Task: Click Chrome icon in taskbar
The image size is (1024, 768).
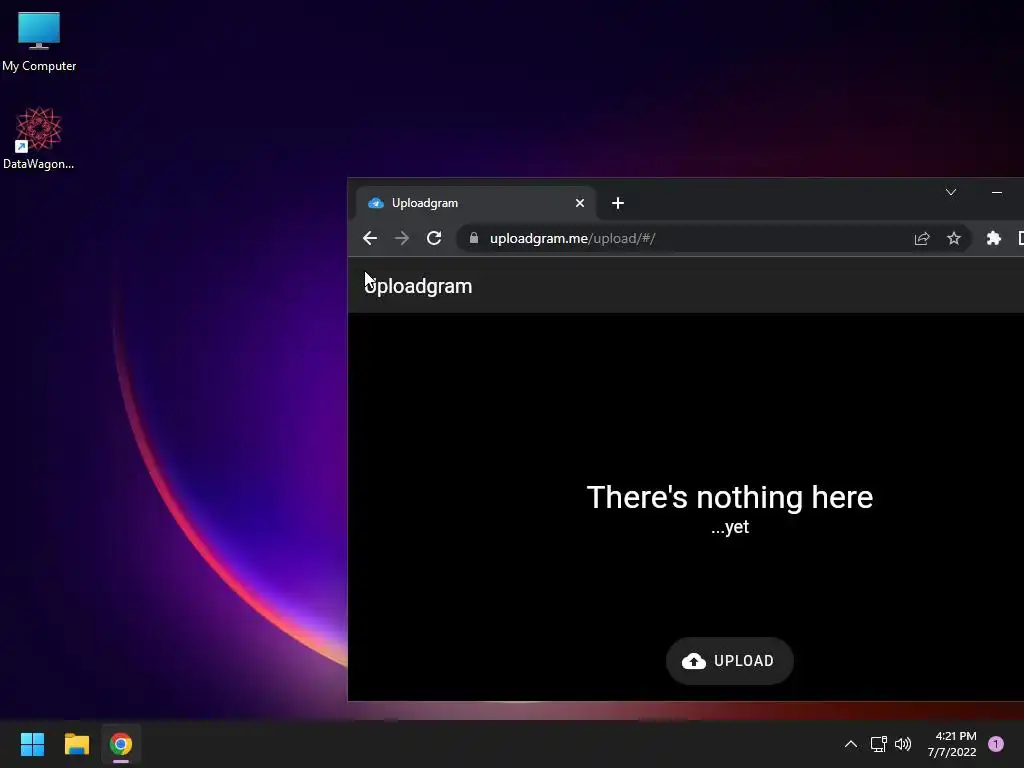Action: [x=121, y=744]
